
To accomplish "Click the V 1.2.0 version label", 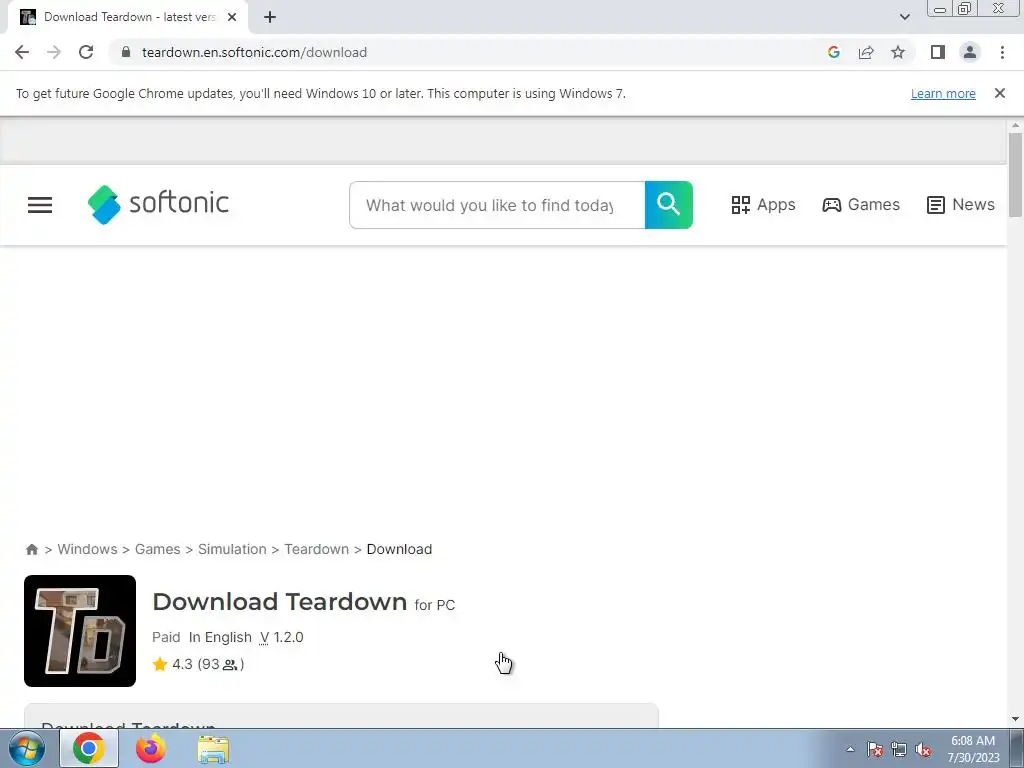I will (281, 637).
